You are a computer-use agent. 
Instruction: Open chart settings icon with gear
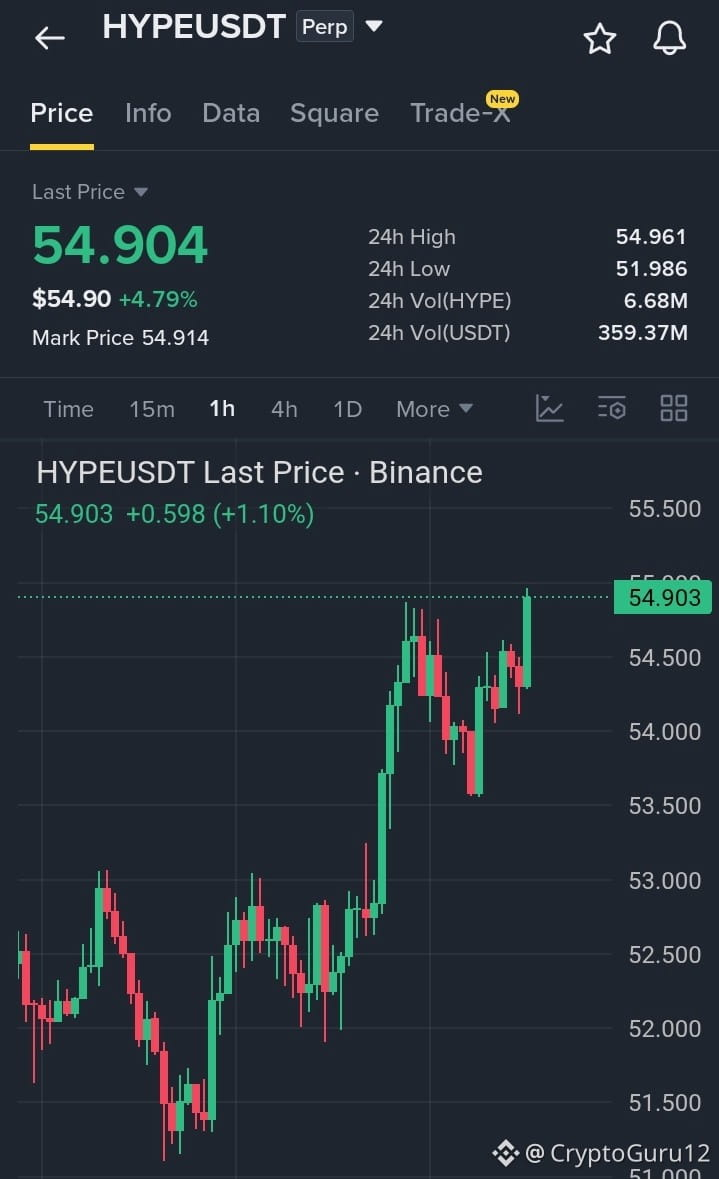click(611, 408)
